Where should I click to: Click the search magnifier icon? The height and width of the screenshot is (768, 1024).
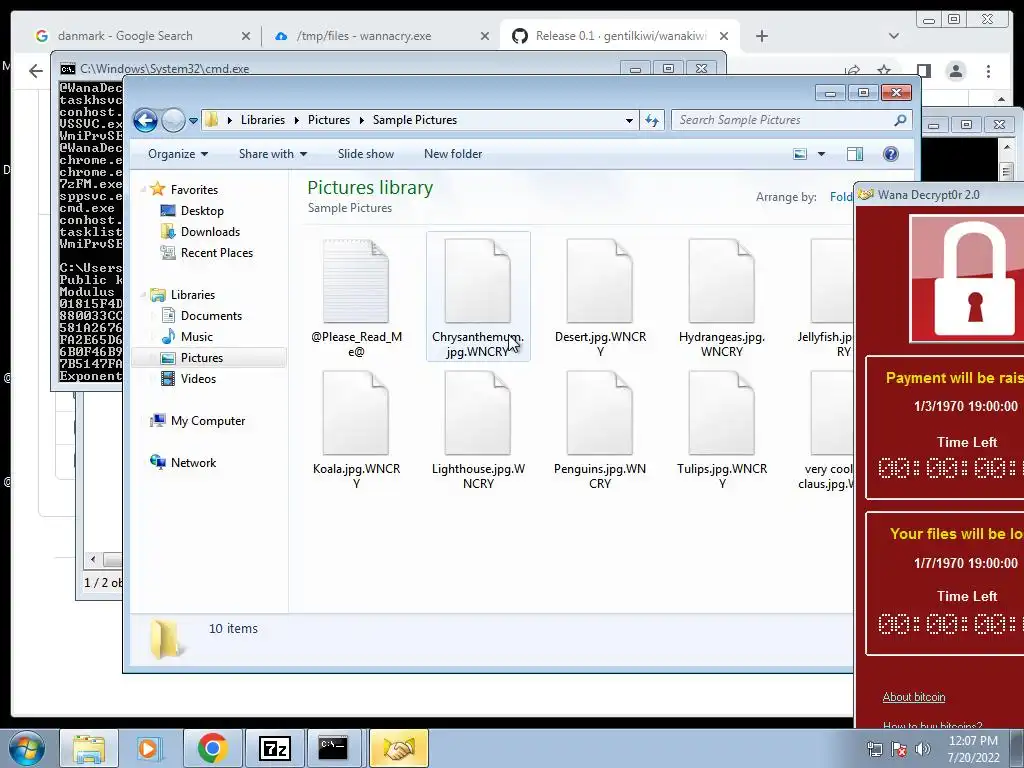point(900,120)
